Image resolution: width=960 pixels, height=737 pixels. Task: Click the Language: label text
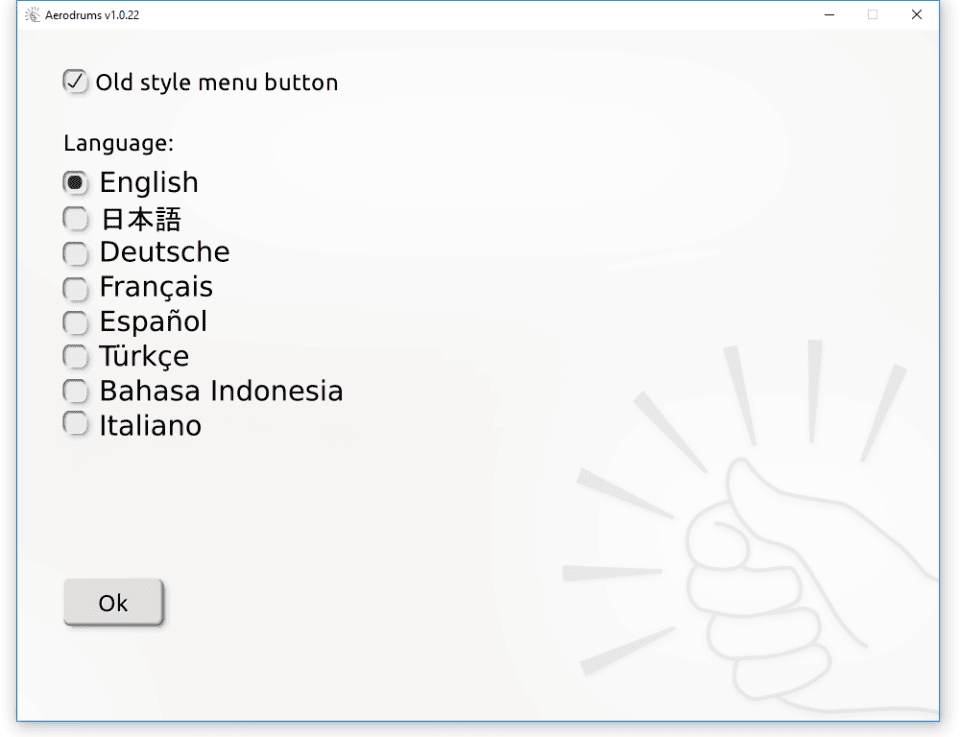coord(119,143)
